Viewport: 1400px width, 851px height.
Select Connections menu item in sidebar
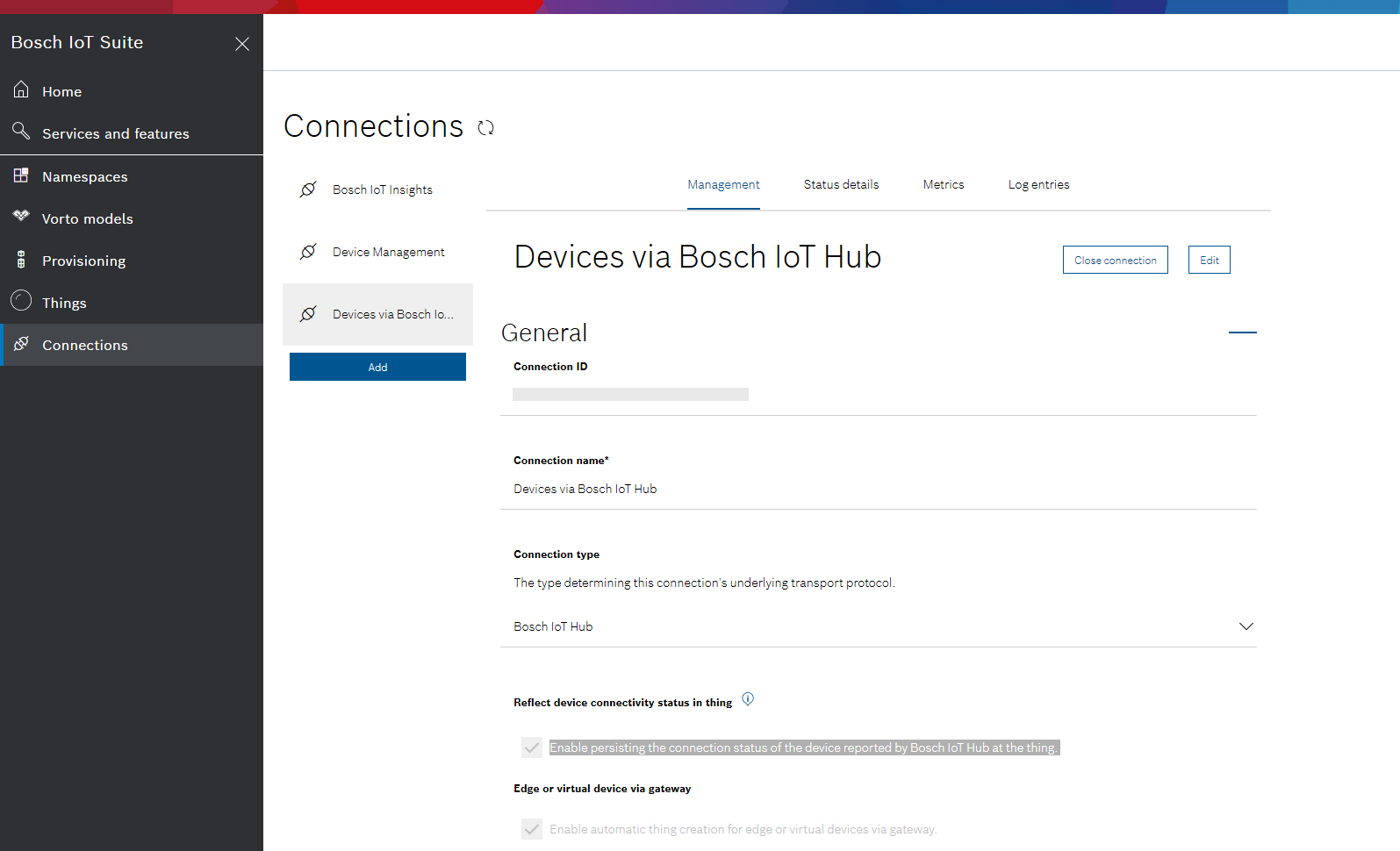click(x=132, y=345)
